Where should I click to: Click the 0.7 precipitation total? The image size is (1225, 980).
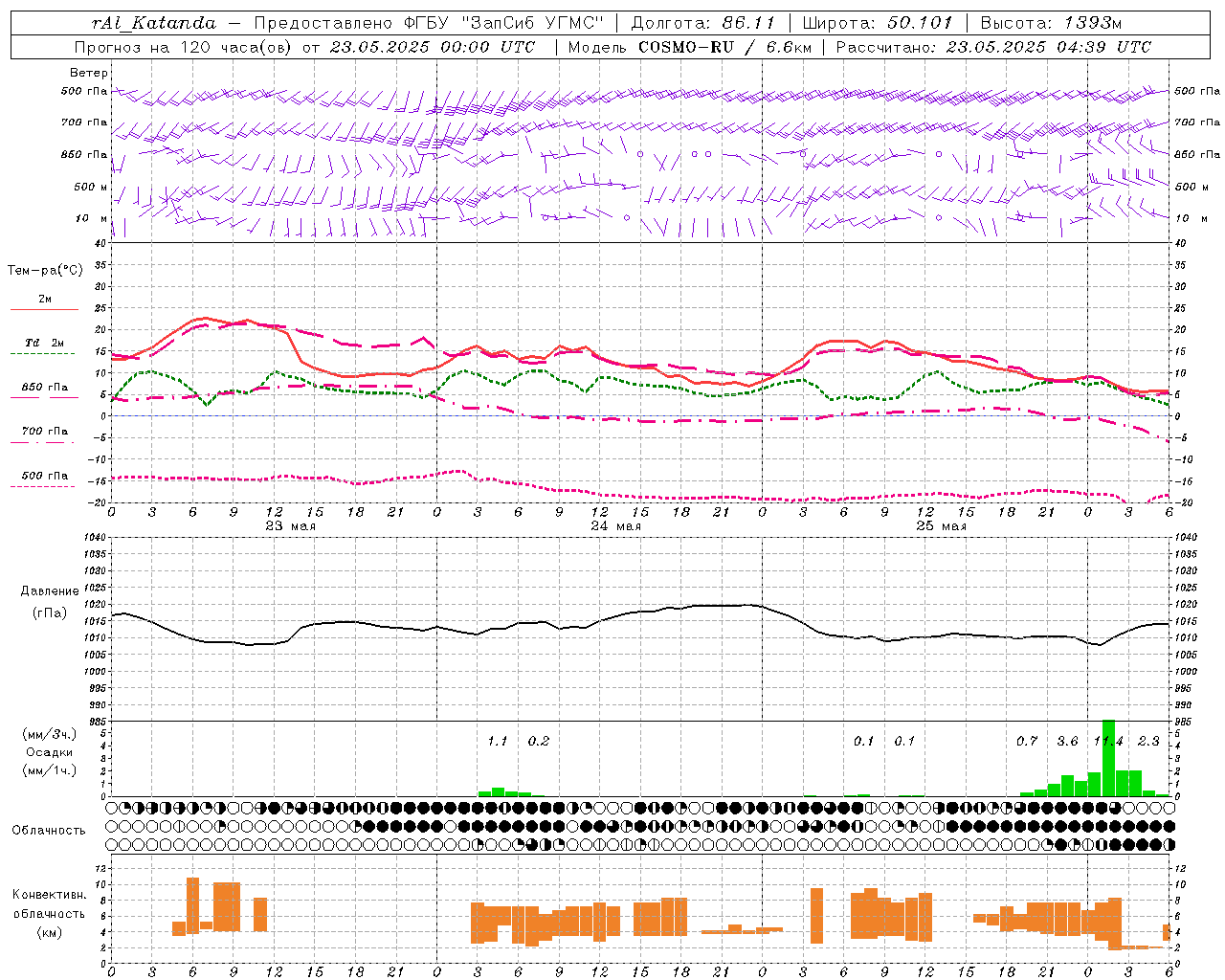(1027, 742)
